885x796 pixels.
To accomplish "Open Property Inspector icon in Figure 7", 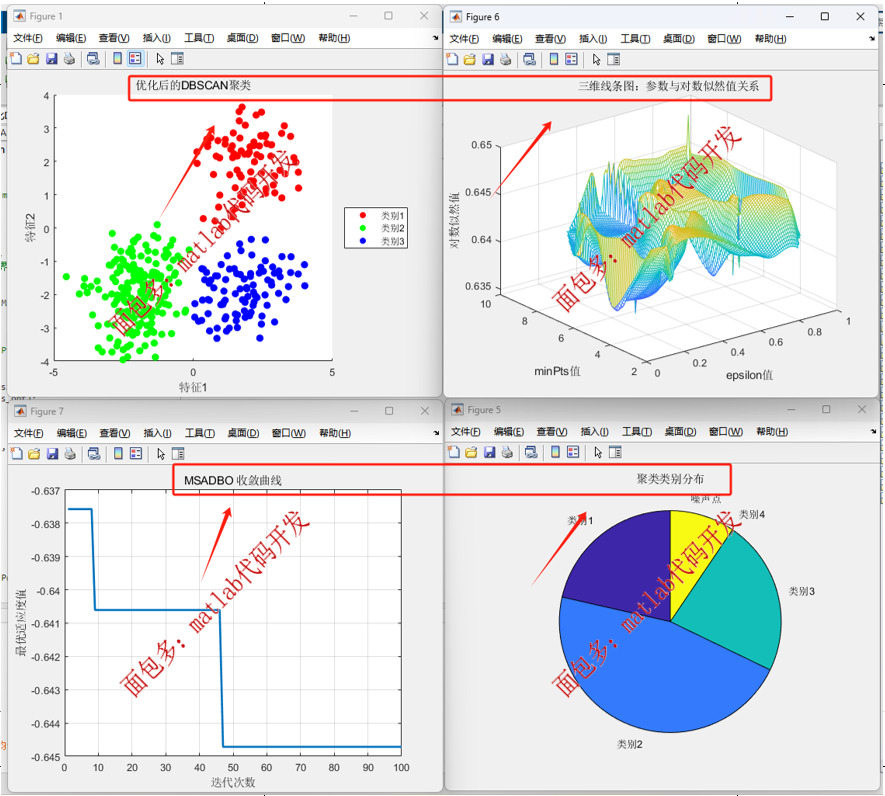I will coord(178,453).
